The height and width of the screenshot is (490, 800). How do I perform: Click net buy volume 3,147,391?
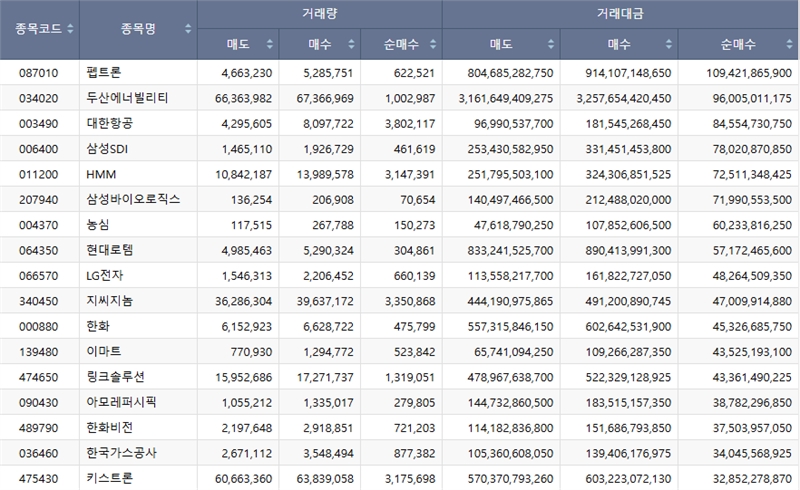410,174
